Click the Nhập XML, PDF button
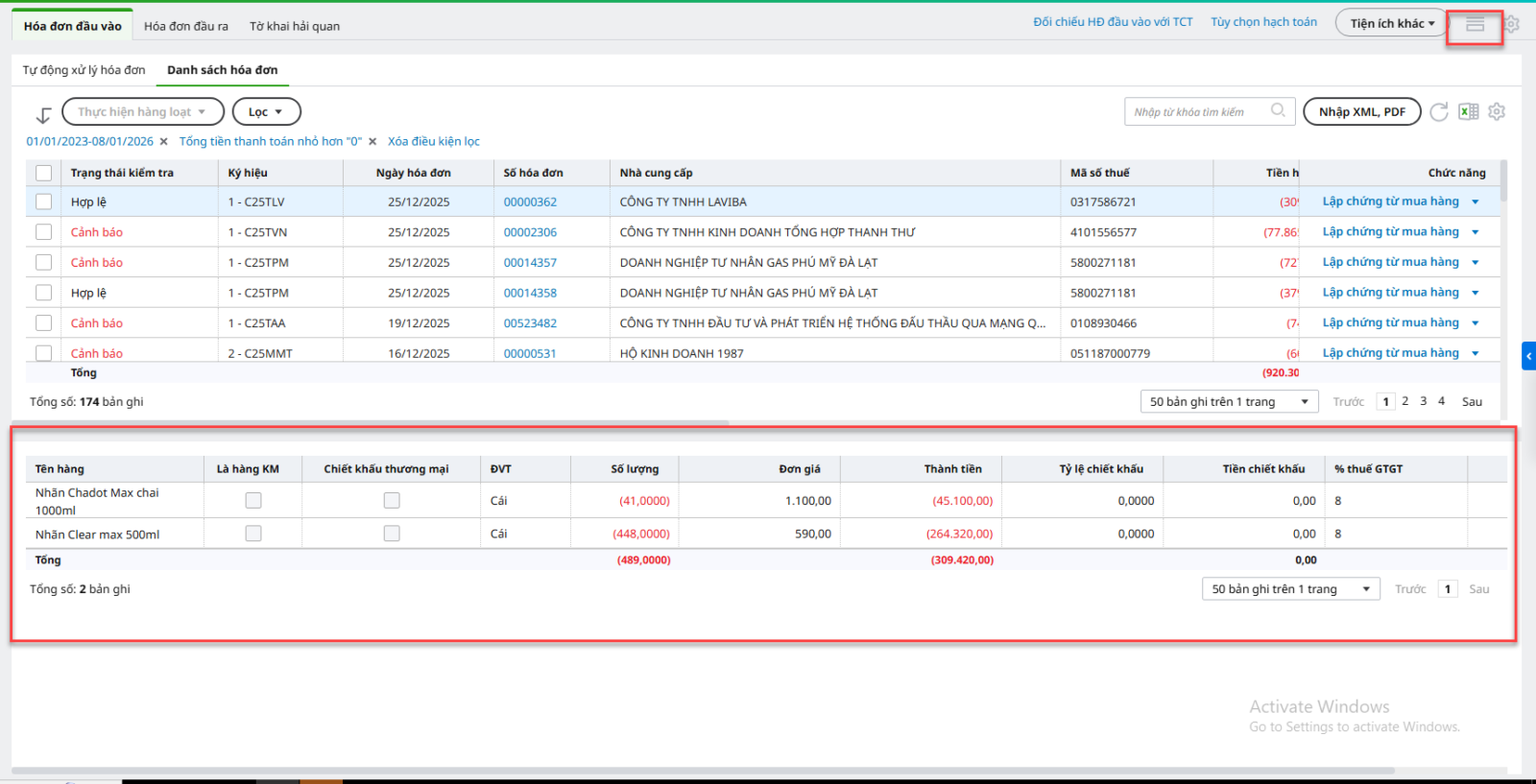The image size is (1536, 784). (x=1361, y=112)
